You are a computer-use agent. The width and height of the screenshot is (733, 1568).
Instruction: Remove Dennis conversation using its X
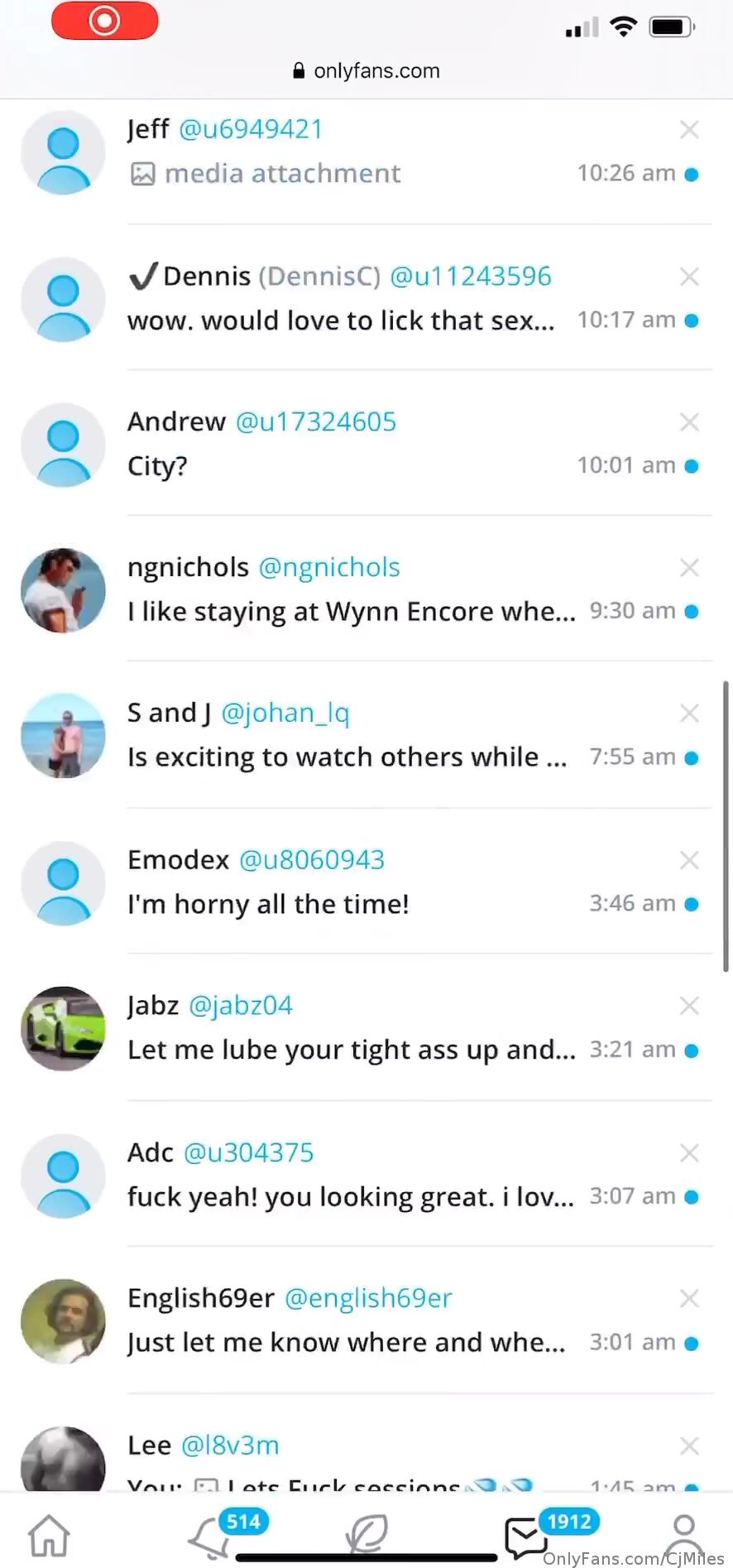tap(689, 277)
